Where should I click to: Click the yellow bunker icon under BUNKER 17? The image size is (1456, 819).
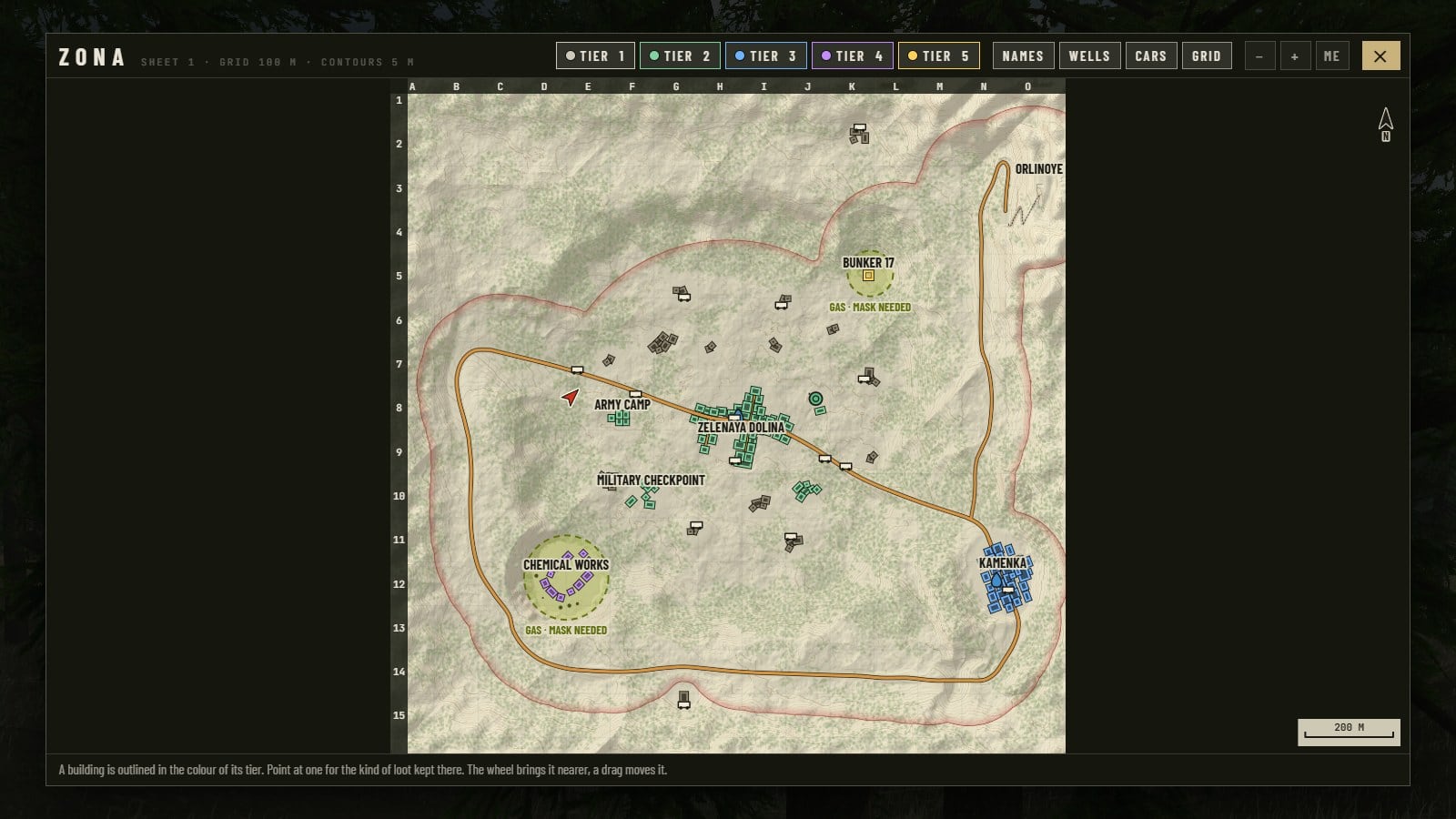point(868,276)
